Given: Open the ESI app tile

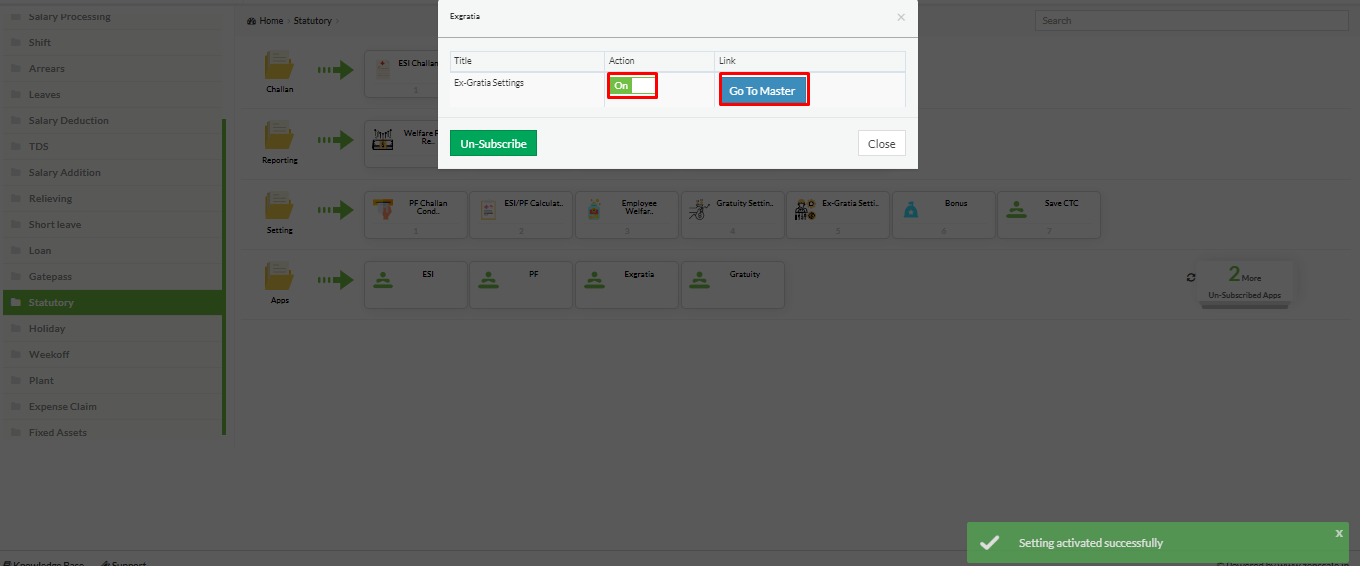Looking at the screenshot, I should (416, 285).
